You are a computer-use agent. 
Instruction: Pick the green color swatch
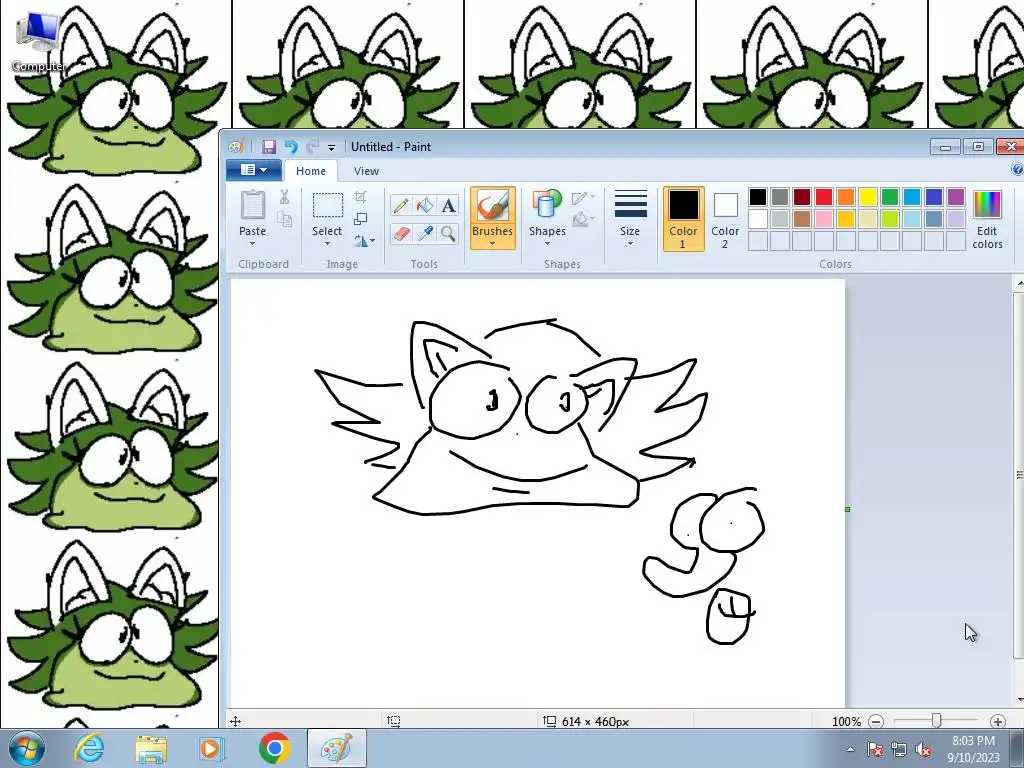click(x=889, y=197)
